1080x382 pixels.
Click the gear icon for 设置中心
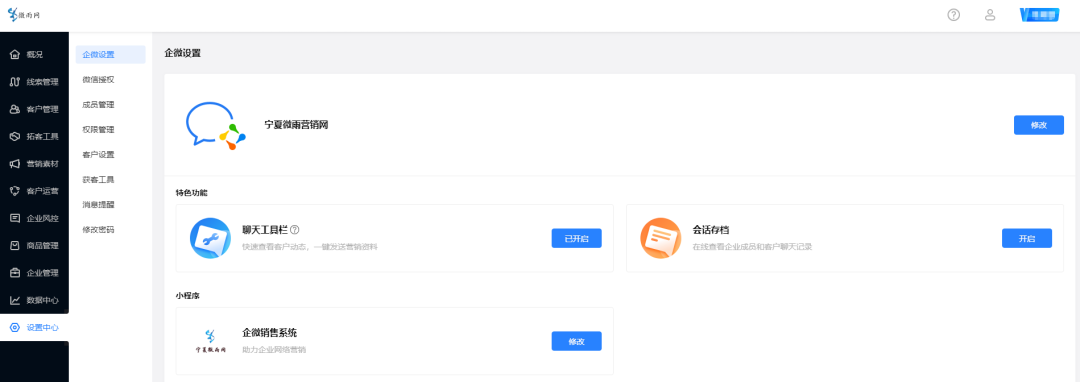pyautogui.click(x=14, y=328)
